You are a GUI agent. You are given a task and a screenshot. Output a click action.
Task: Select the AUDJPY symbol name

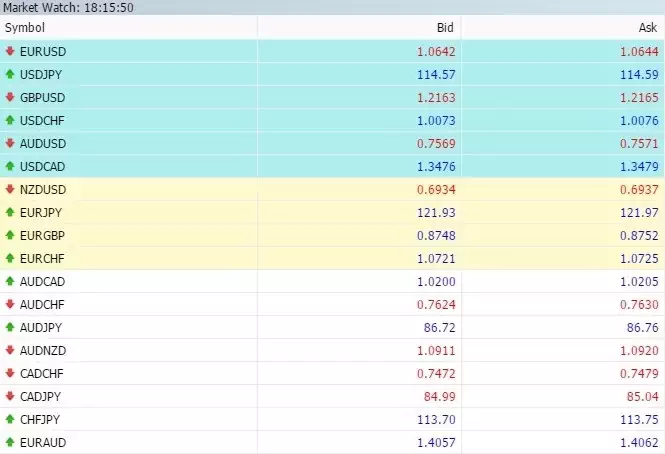41,328
